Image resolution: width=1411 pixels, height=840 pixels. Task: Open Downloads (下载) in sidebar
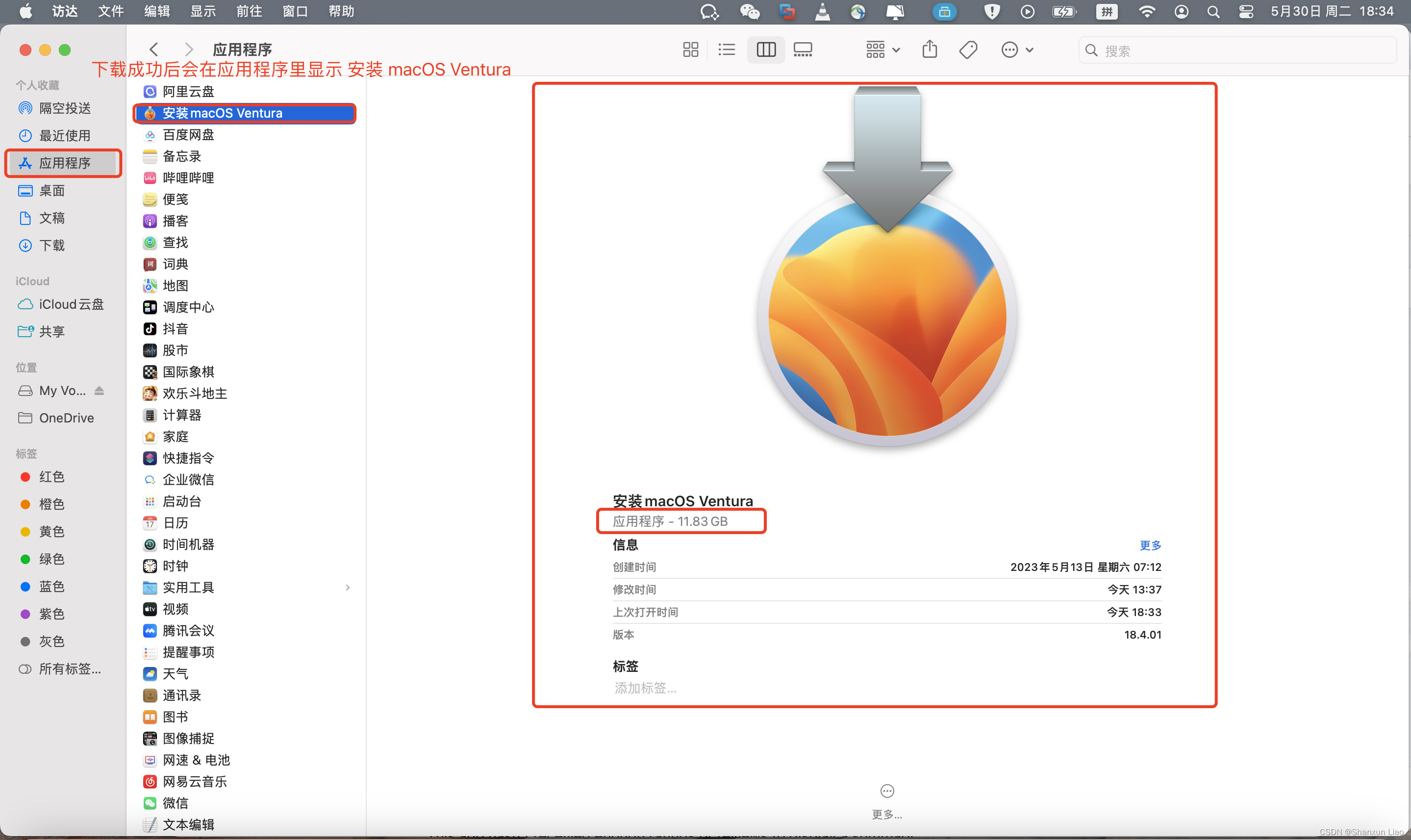(62, 246)
